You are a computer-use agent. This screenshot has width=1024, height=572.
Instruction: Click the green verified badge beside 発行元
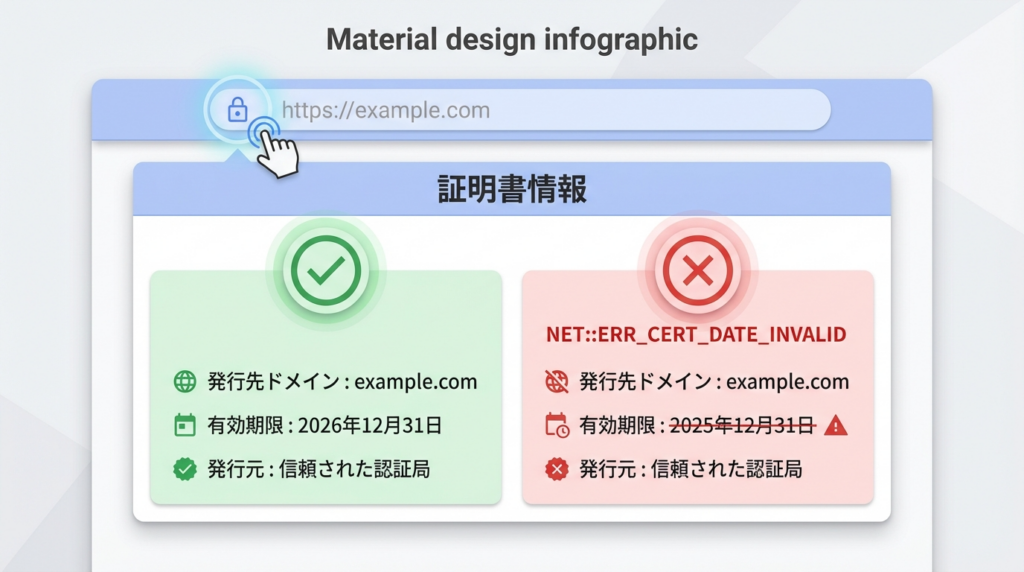pos(185,469)
